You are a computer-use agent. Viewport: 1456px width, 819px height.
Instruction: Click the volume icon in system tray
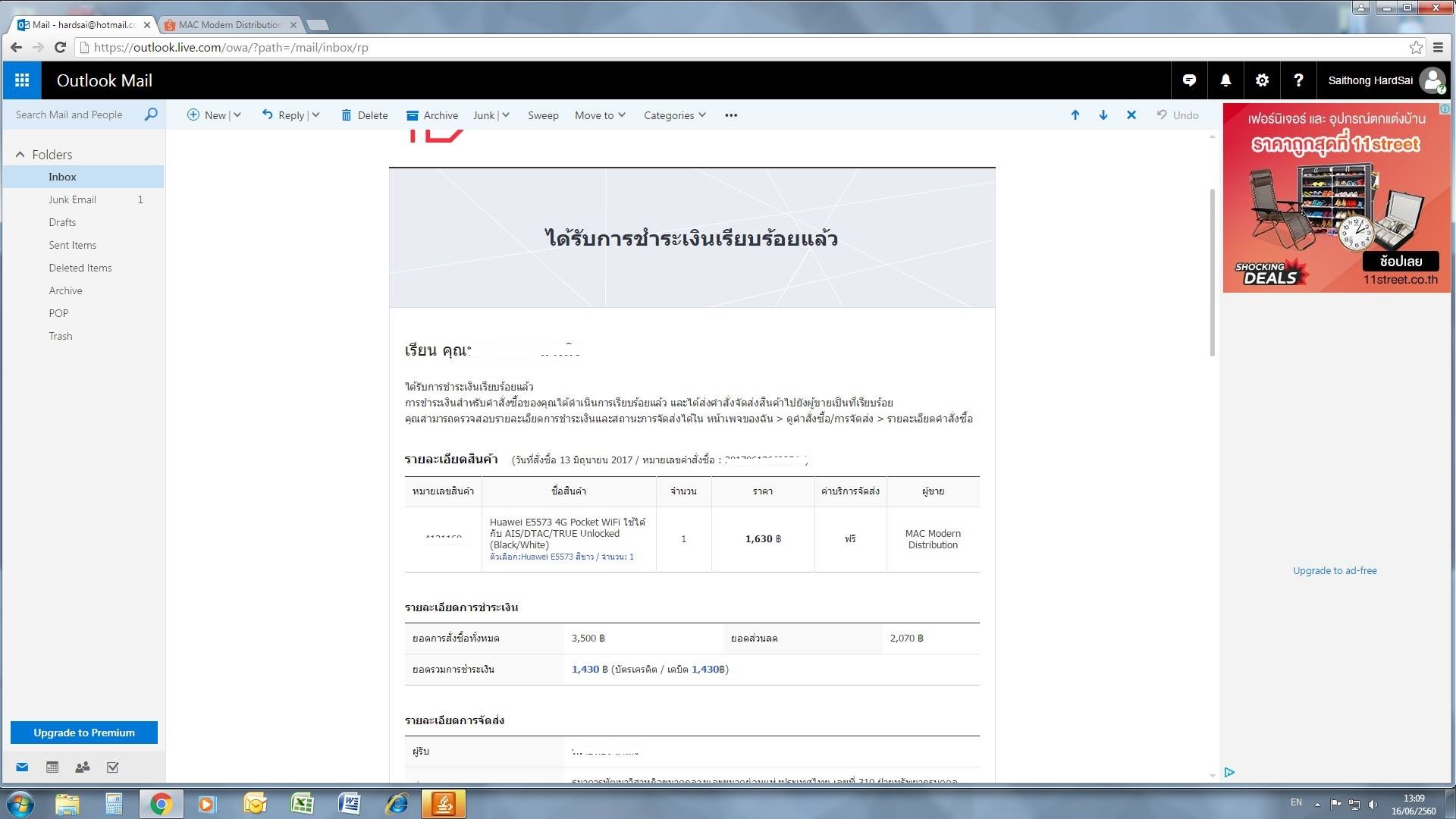point(1373,804)
